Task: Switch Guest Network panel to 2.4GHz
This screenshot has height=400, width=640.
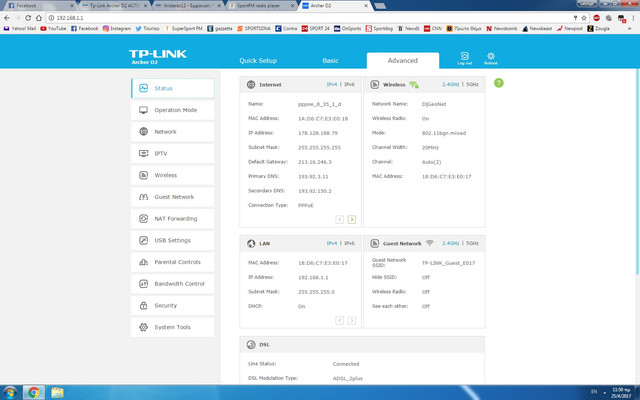Action: click(451, 243)
